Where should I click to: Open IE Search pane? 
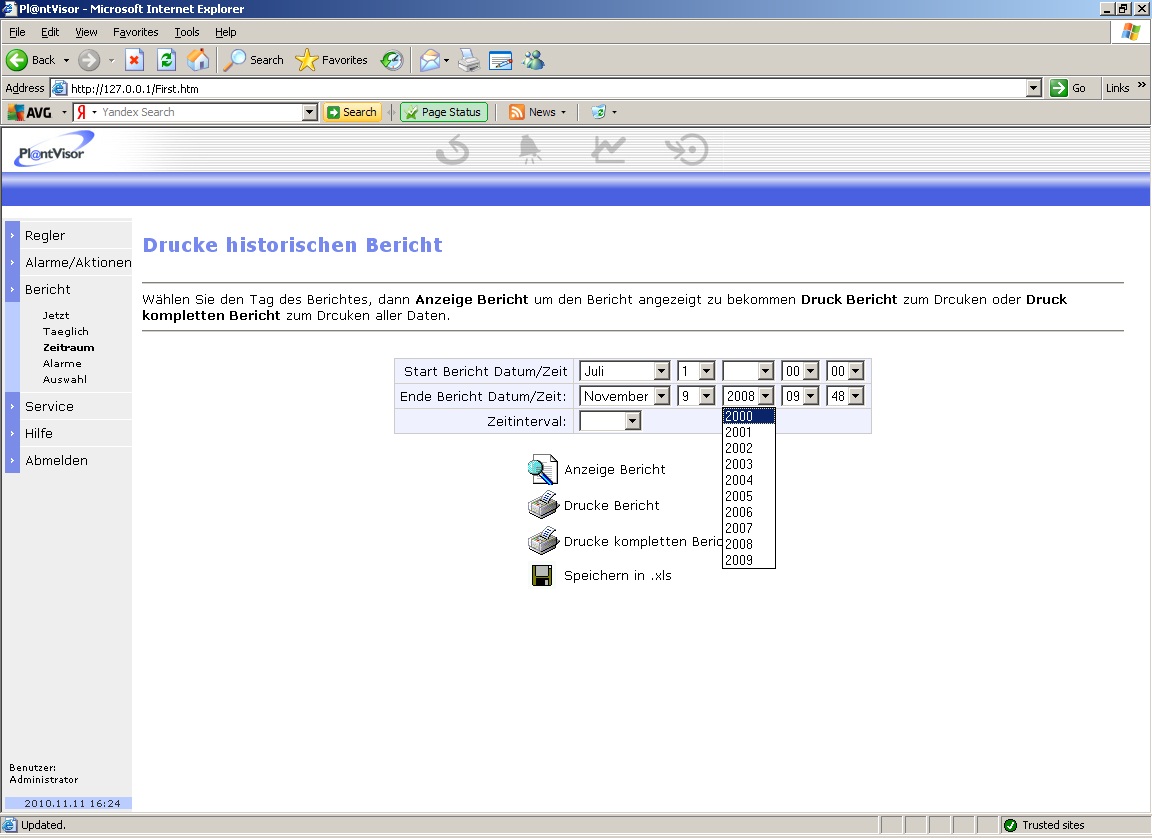pos(253,60)
